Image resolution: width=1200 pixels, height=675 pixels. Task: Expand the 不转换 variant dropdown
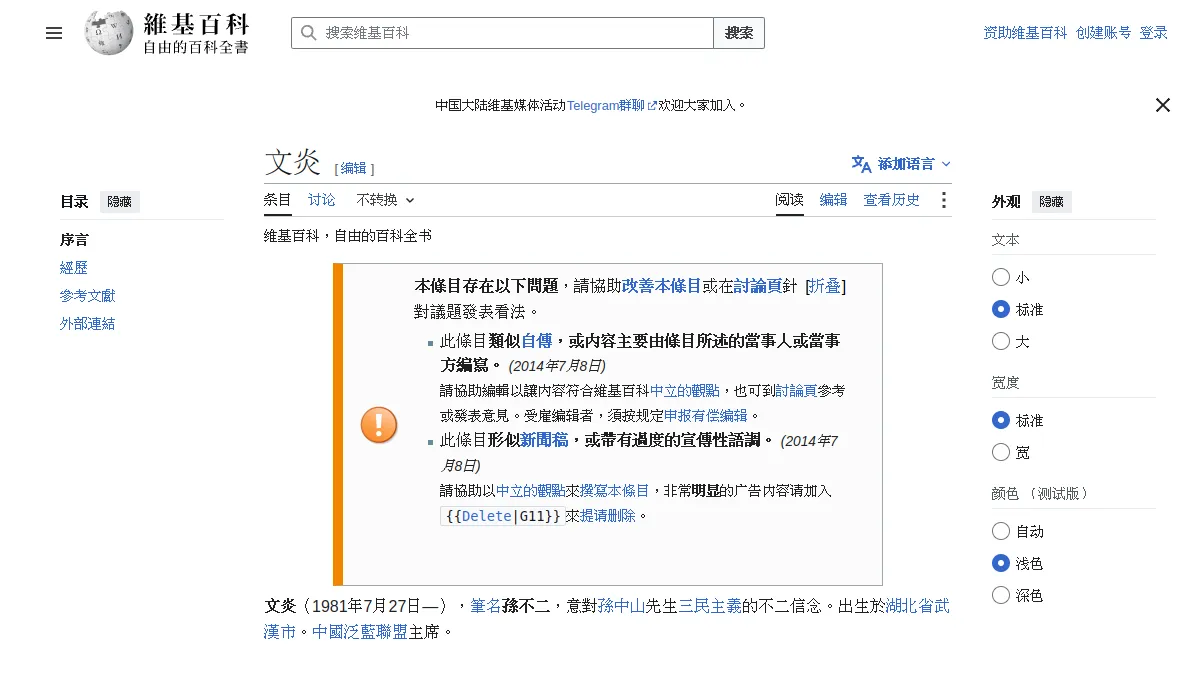coord(385,200)
